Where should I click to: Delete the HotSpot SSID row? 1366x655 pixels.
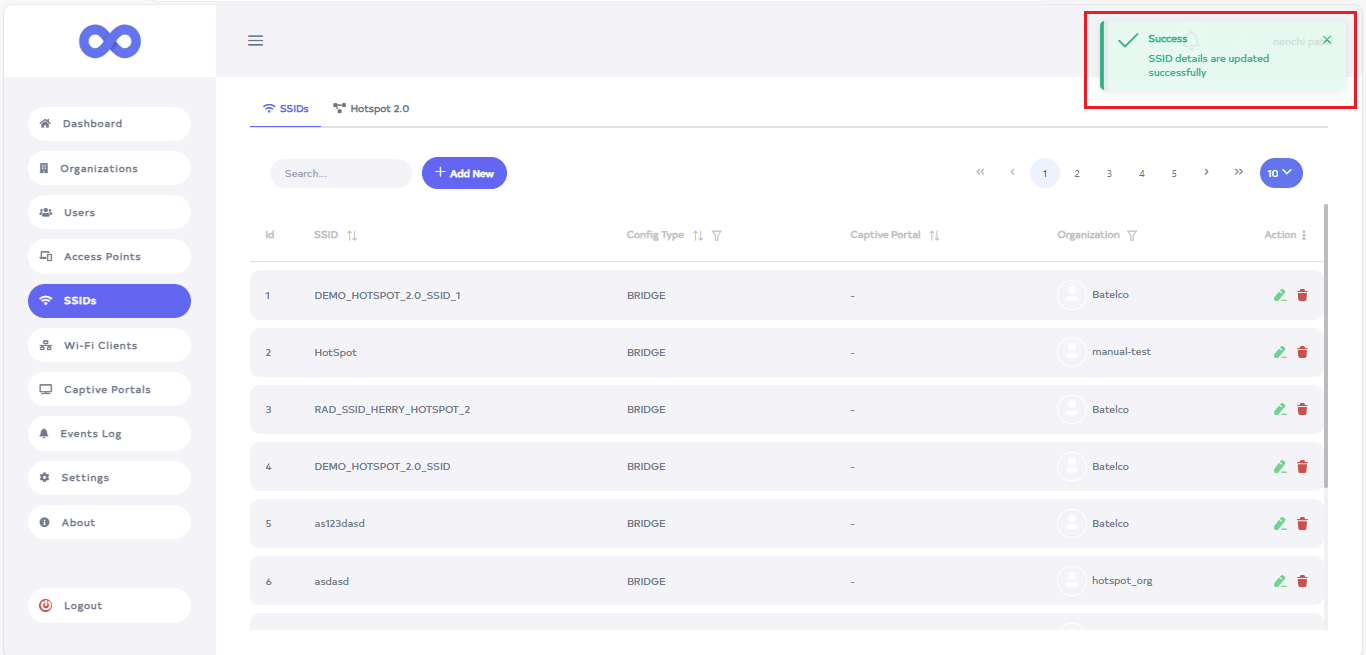pos(1302,352)
